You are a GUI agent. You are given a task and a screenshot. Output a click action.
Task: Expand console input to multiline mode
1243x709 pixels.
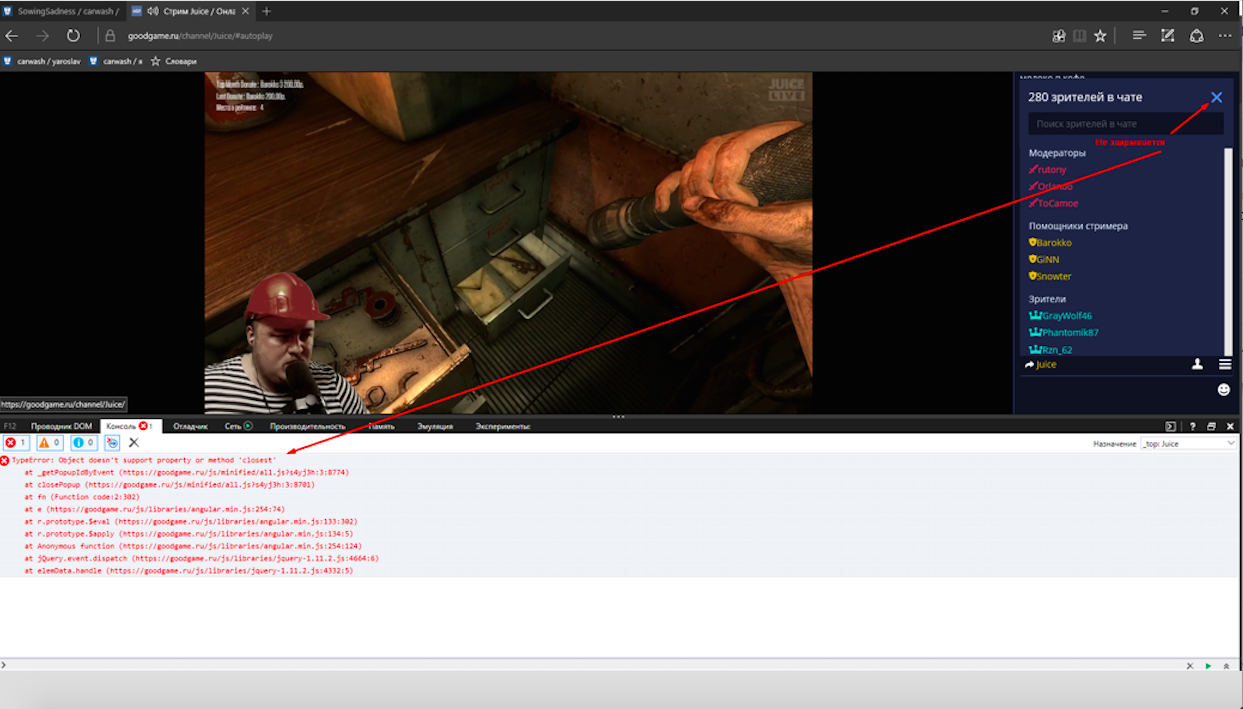point(1226,666)
